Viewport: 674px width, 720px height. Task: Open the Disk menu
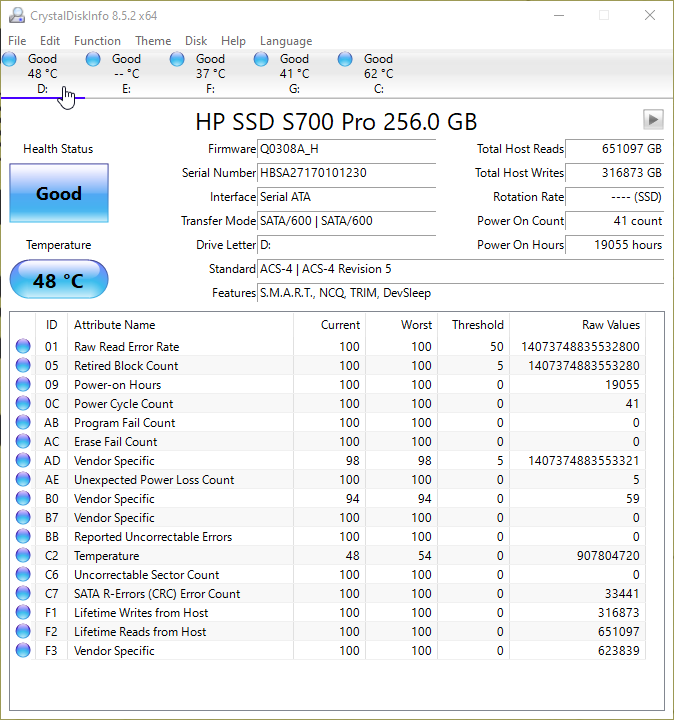[x=196, y=41]
